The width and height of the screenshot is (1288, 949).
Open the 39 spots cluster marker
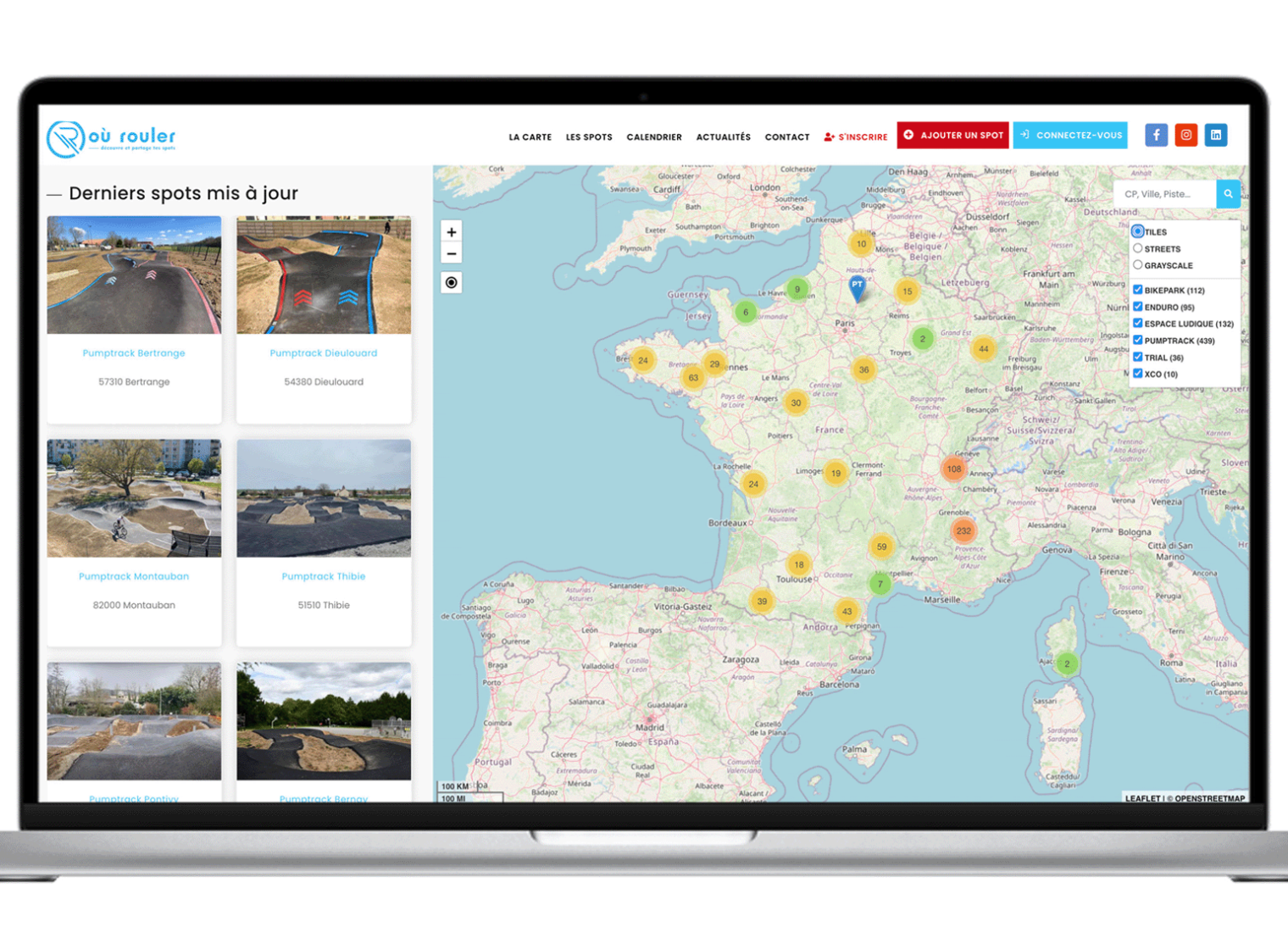coord(762,602)
